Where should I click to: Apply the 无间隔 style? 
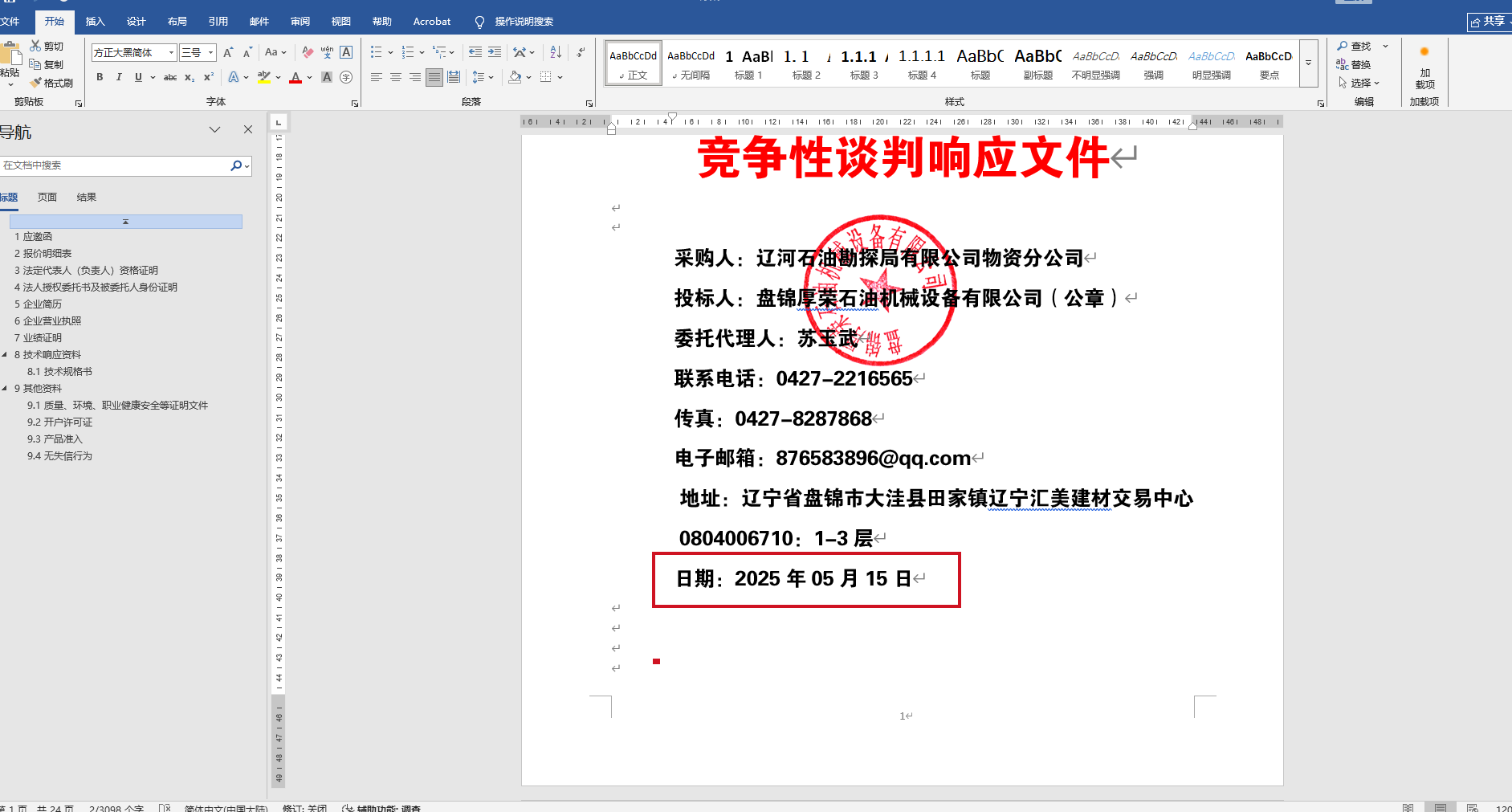pyautogui.click(x=691, y=63)
